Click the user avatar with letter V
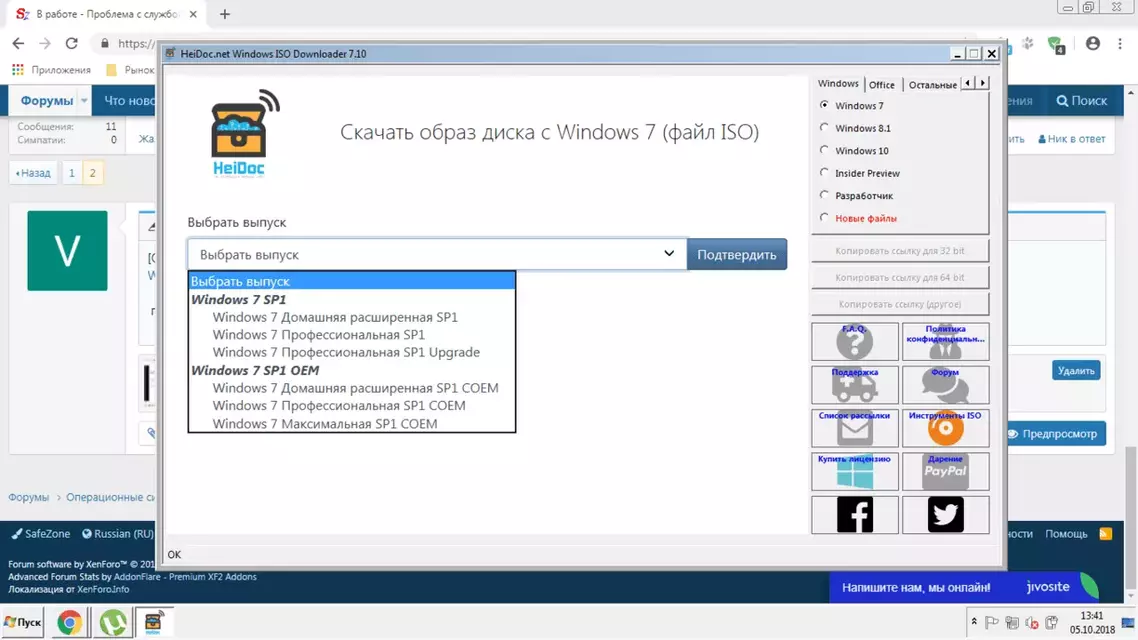 click(x=67, y=251)
